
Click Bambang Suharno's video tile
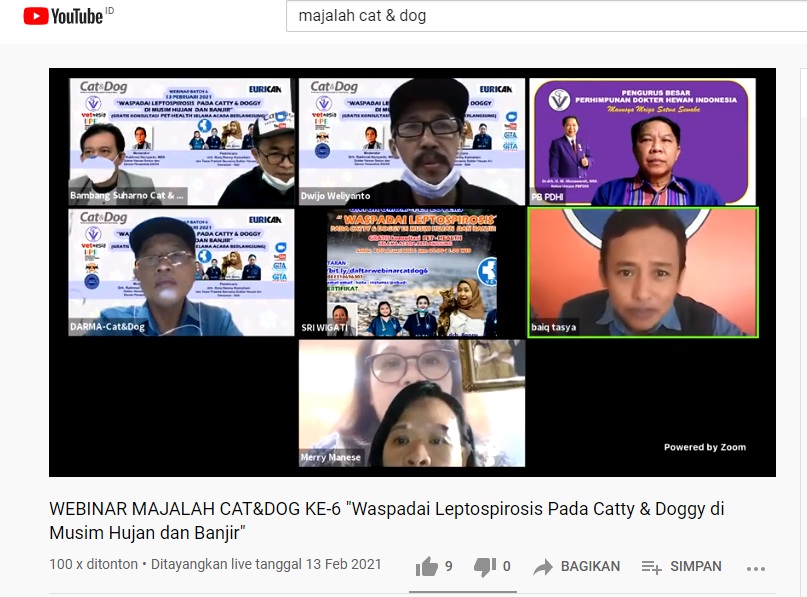pos(182,142)
